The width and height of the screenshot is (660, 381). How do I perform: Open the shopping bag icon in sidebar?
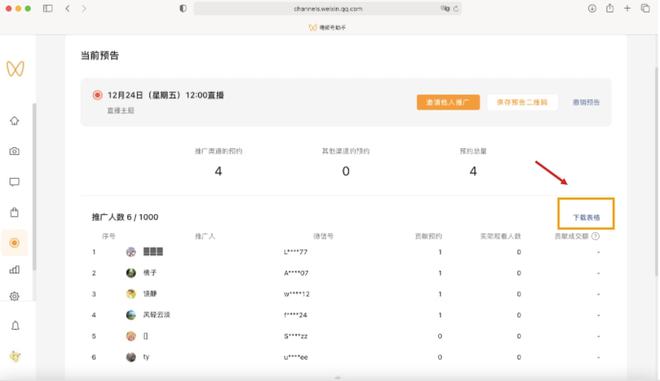pos(14,212)
